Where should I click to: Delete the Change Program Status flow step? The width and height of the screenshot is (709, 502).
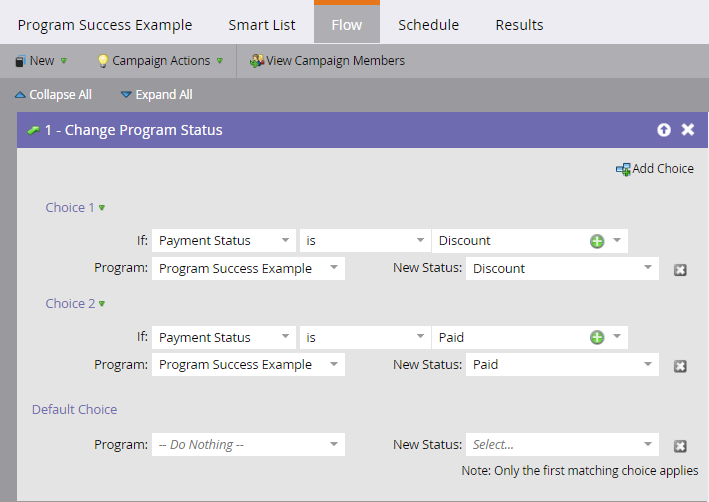pos(688,130)
